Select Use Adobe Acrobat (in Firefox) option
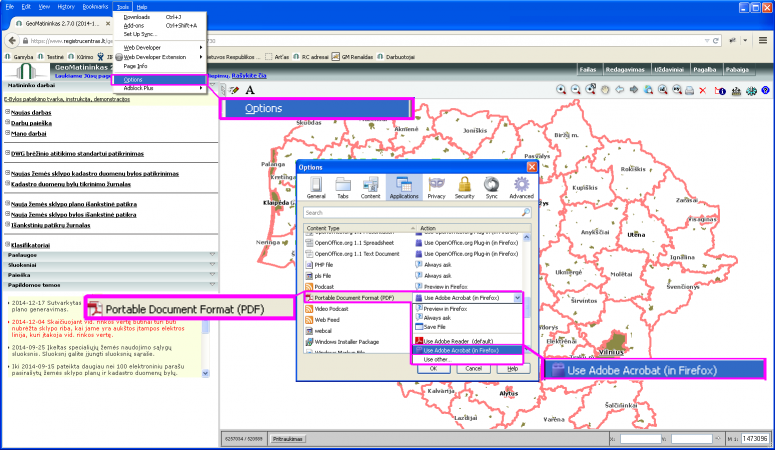The height and width of the screenshot is (450, 775). 467,350
